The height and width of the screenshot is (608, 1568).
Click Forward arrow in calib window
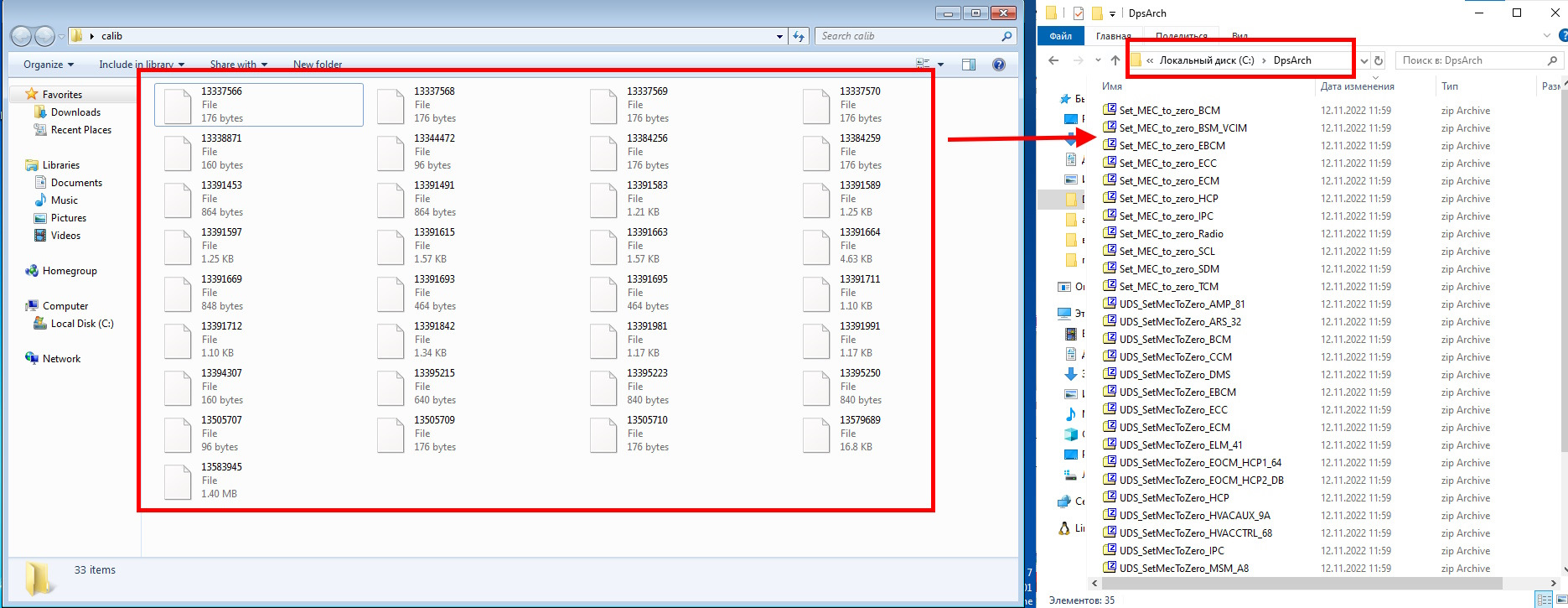(x=44, y=36)
